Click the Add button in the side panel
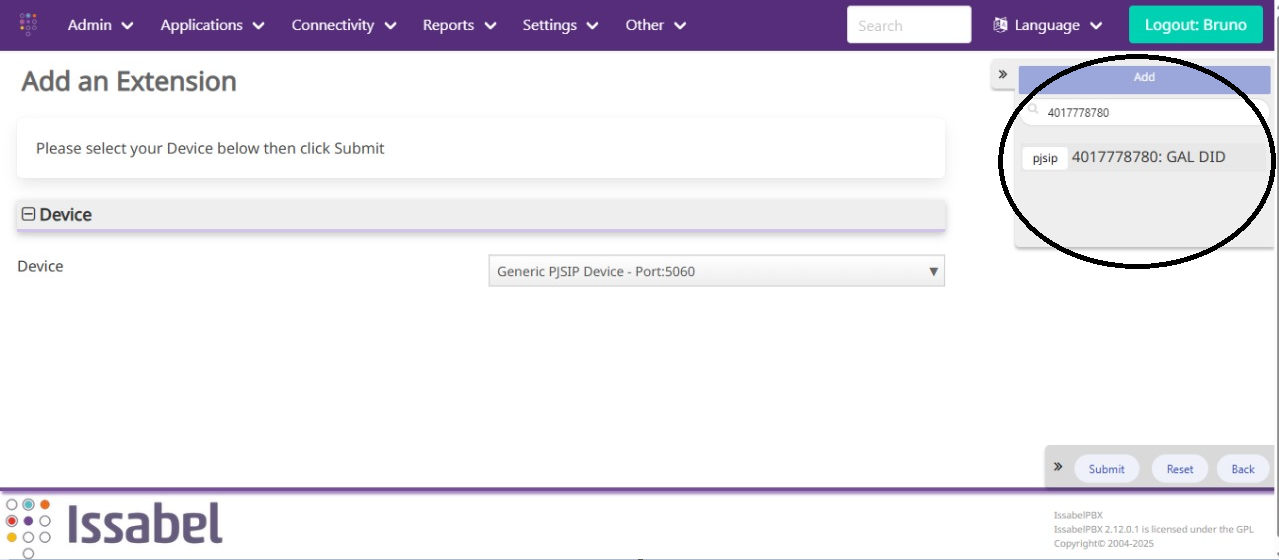1279x560 pixels. click(1144, 78)
